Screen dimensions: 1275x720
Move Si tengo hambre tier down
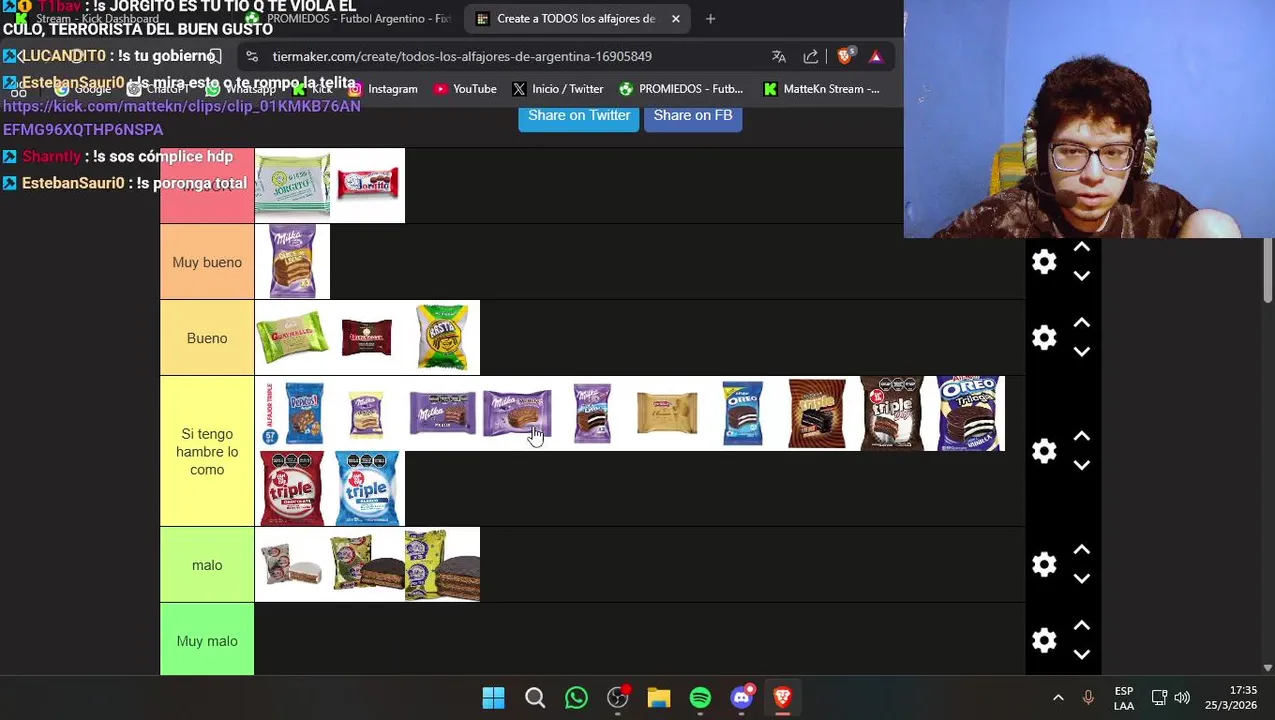[1081, 465]
